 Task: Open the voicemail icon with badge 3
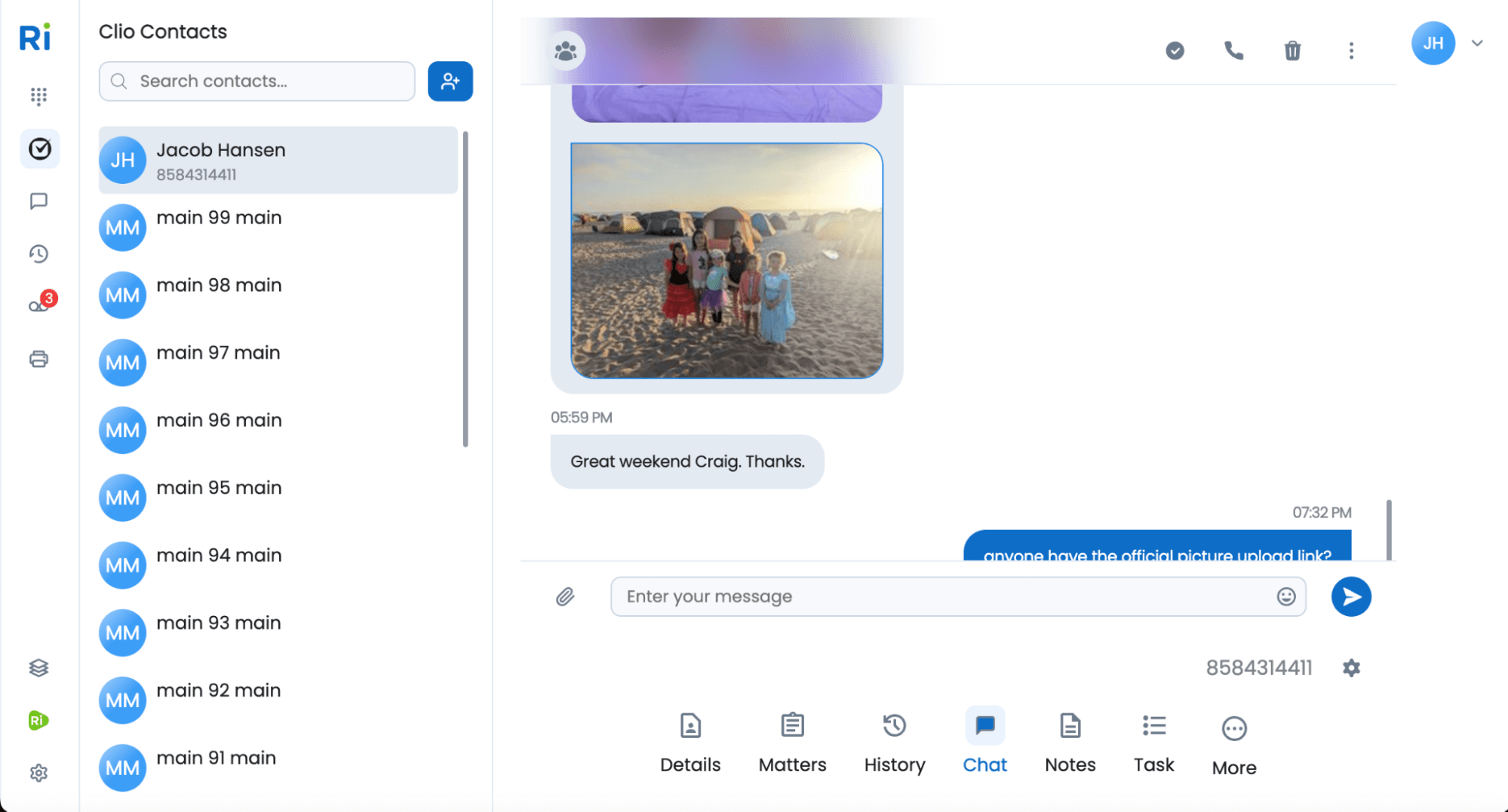(39, 305)
